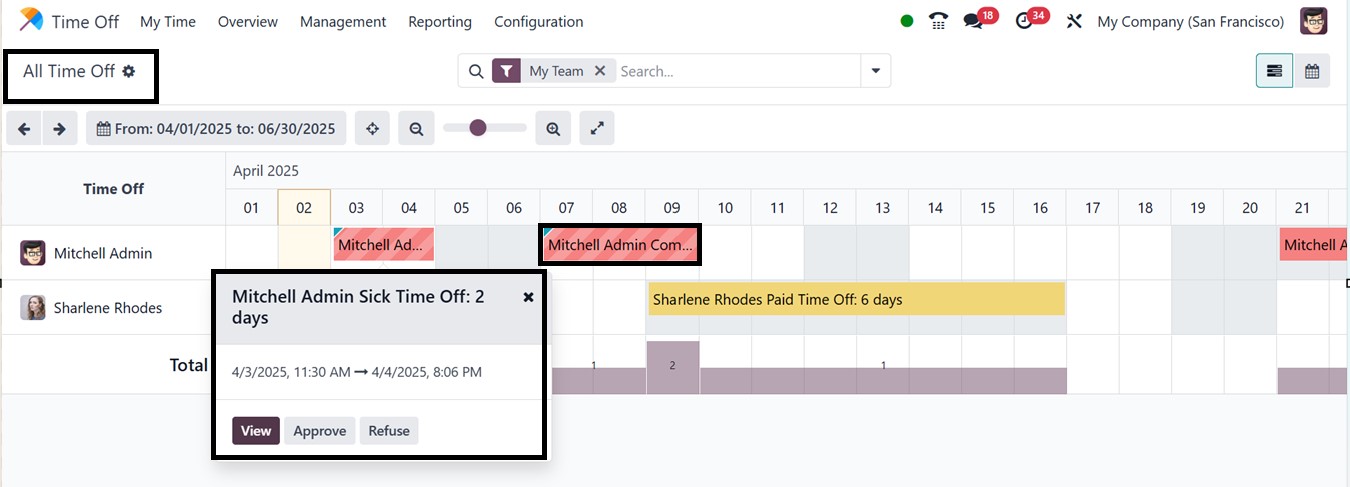Viewport: 1350px width, 487px height.
Task: Click the debug tools wrench icon
Action: pos(1074,21)
